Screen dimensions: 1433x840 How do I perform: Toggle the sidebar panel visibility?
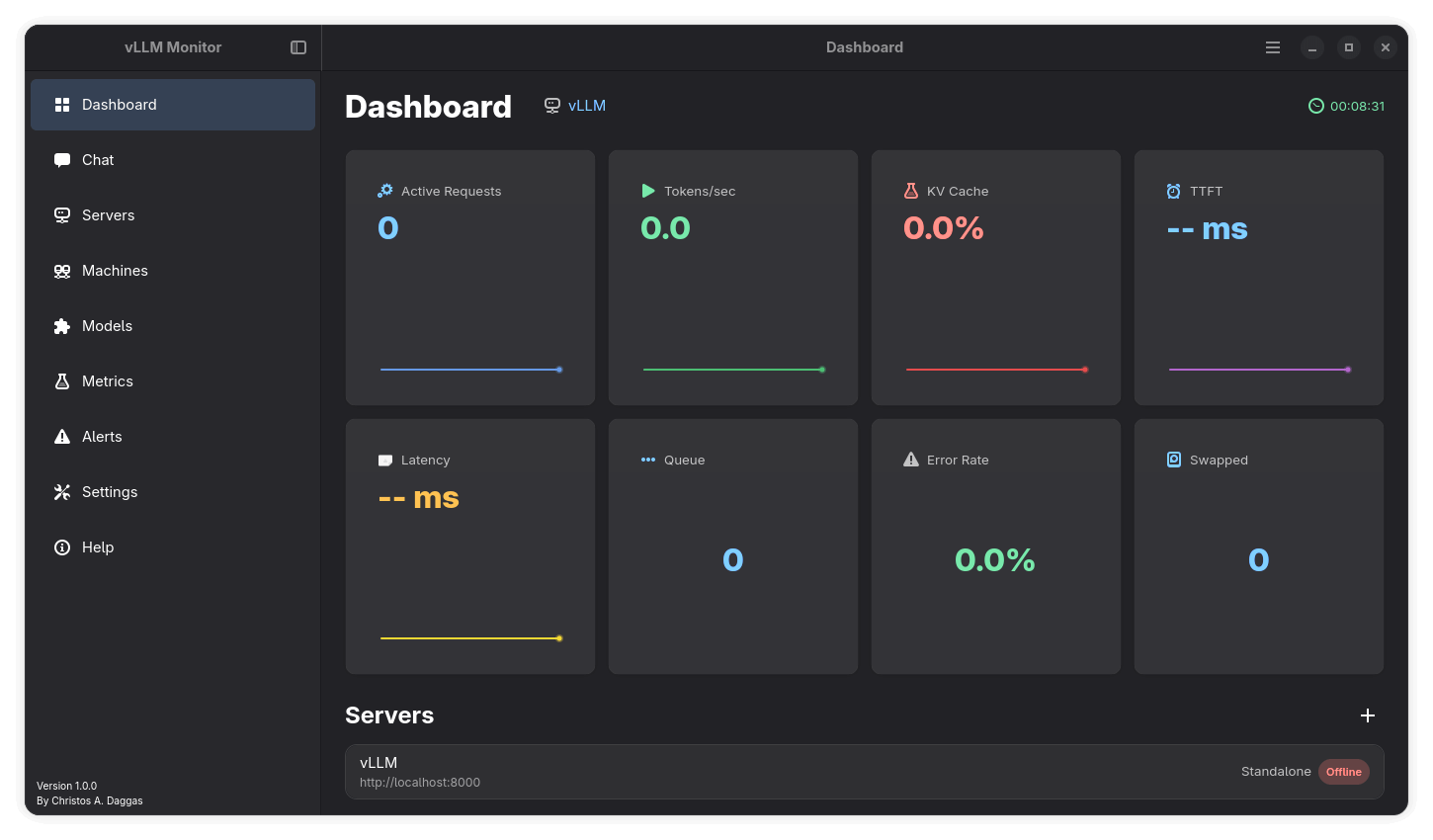pos(298,47)
